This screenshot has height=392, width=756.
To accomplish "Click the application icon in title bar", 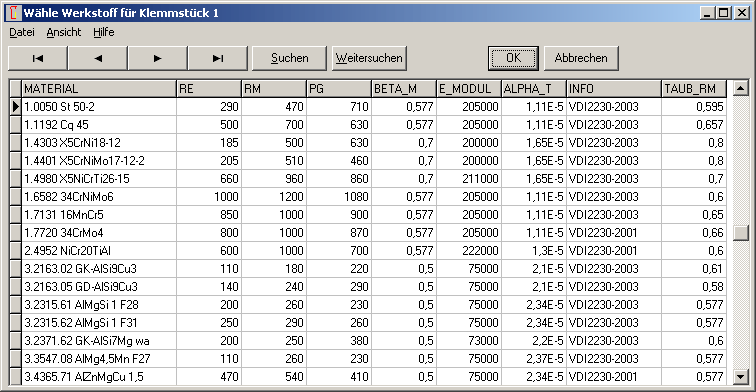I will click(14, 13).
